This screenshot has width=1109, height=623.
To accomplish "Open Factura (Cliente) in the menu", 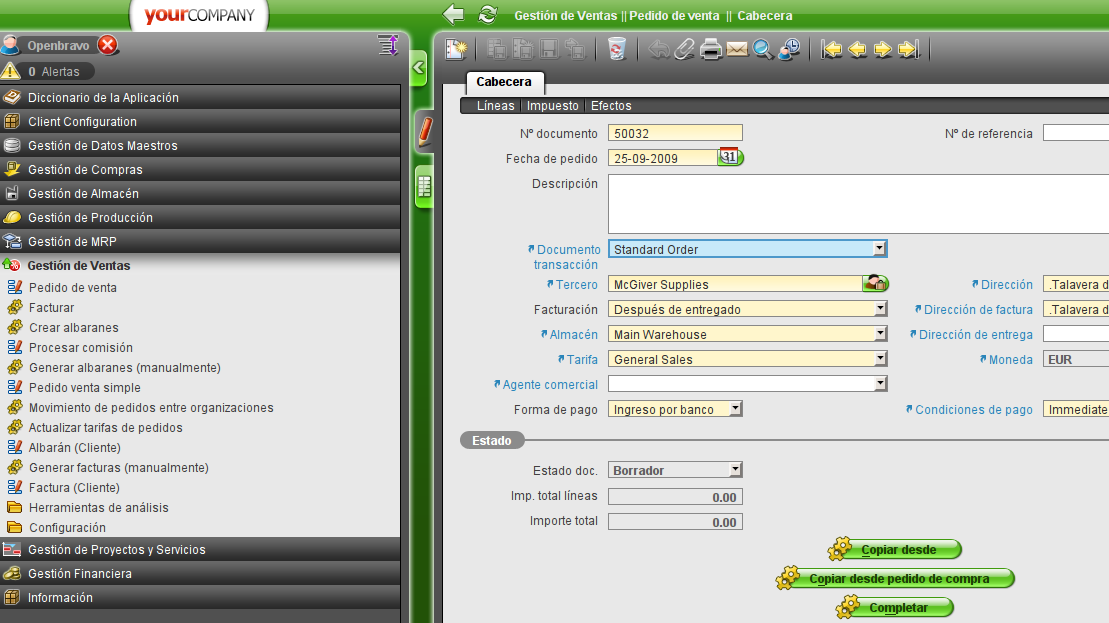I will click(x=74, y=488).
